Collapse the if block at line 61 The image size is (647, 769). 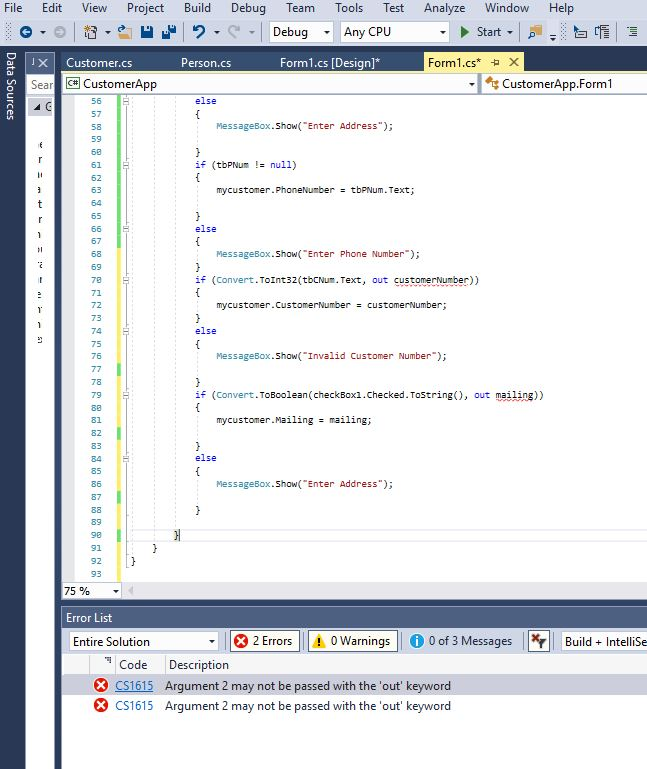[126, 165]
